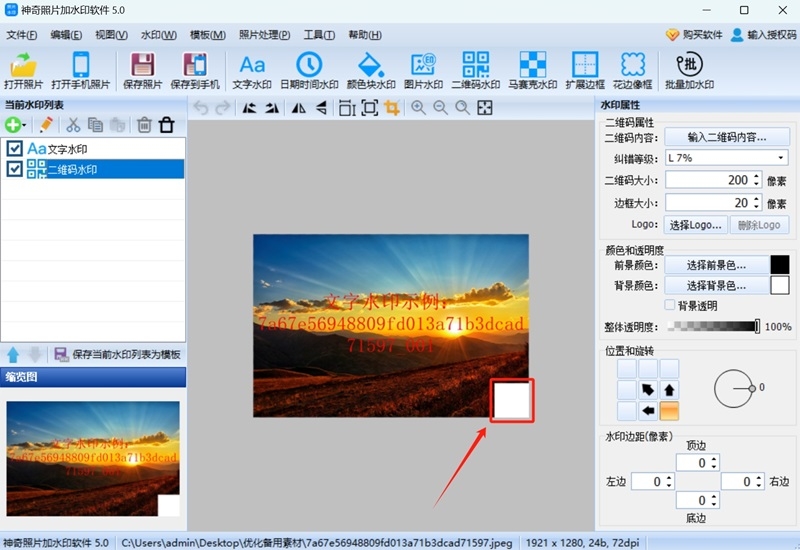Open the 文件(F) menu

(21, 35)
